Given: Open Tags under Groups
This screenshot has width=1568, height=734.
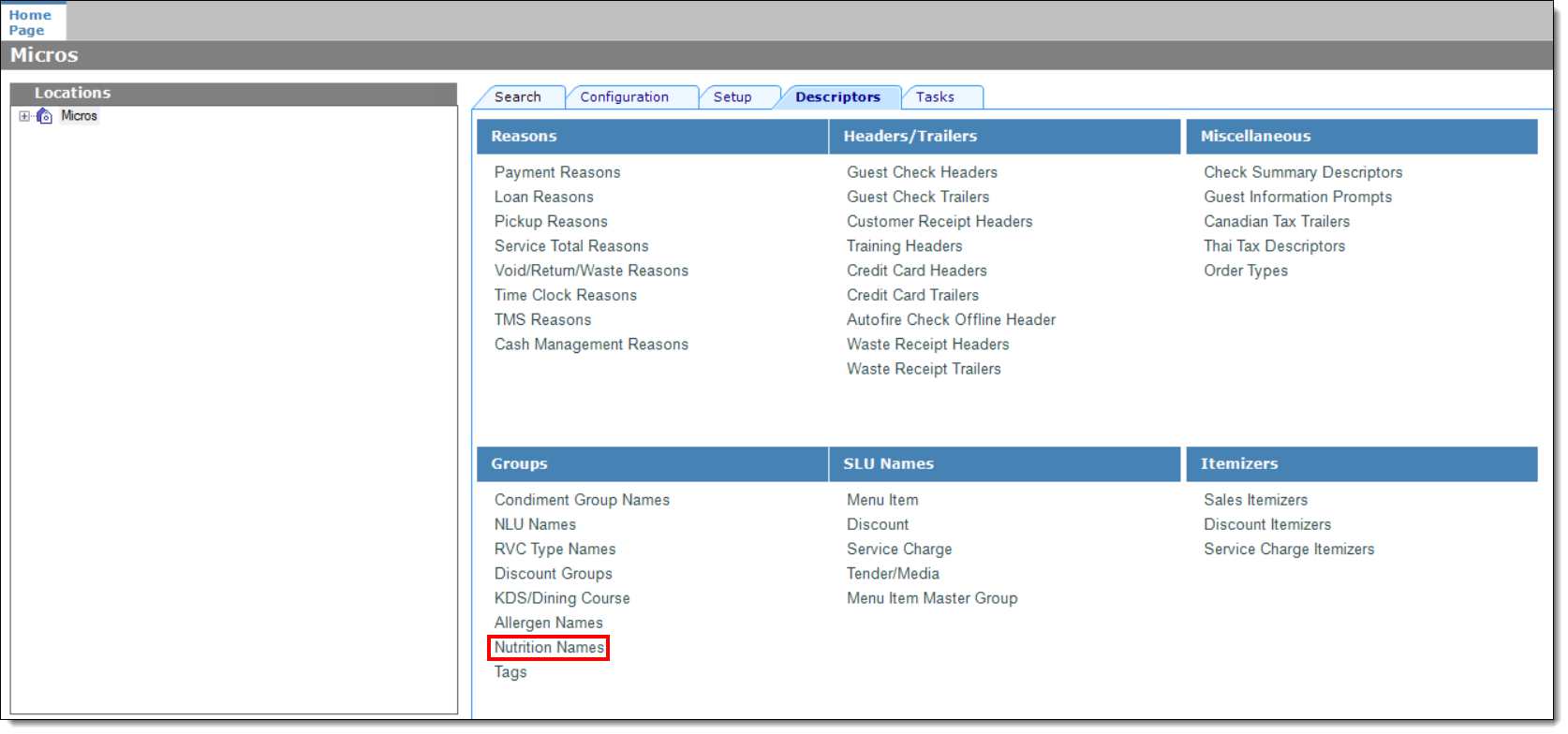Looking at the screenshot, I should tap(510, 672).
